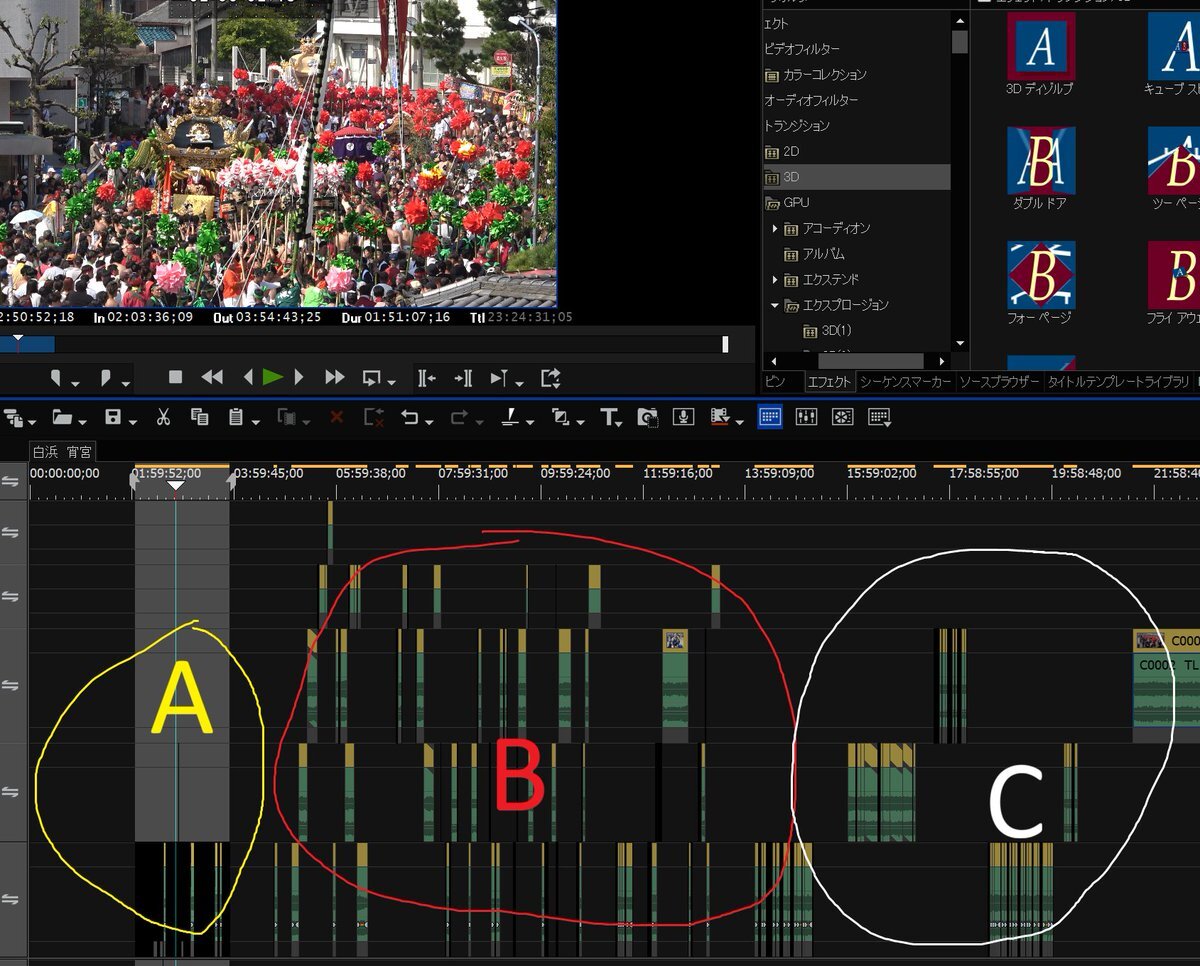Toggle the palette display button
Image resolution: width=1200 pixels, height=966 pixels.
[879, 417]
